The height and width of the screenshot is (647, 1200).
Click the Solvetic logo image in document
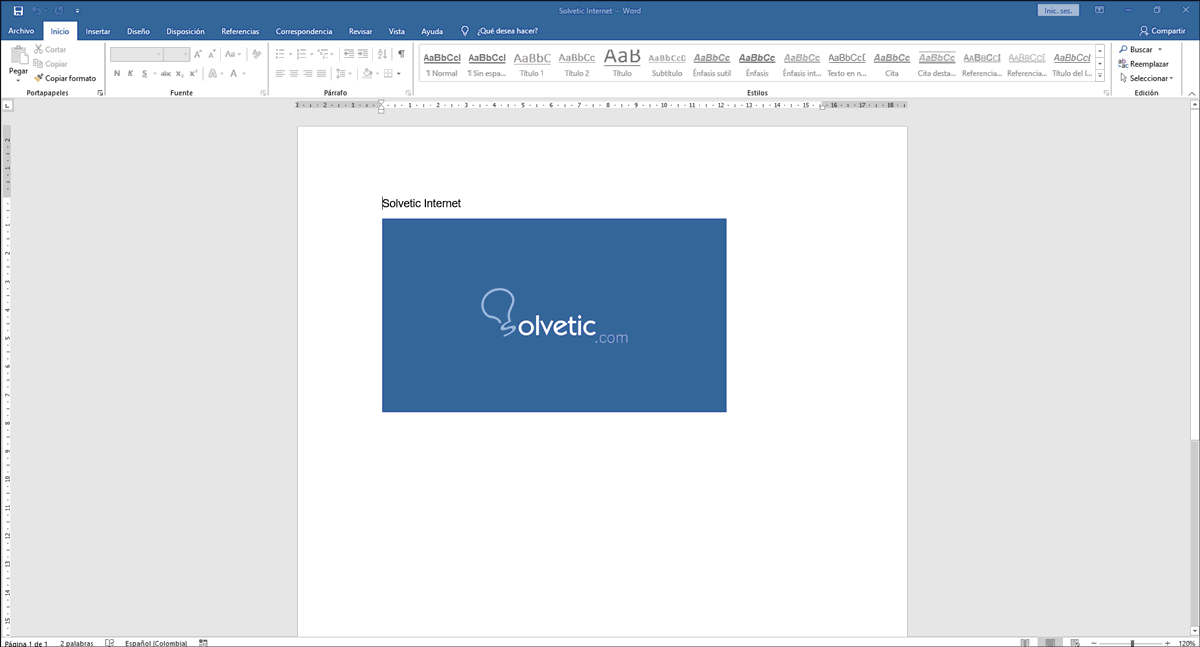point(554,315)
